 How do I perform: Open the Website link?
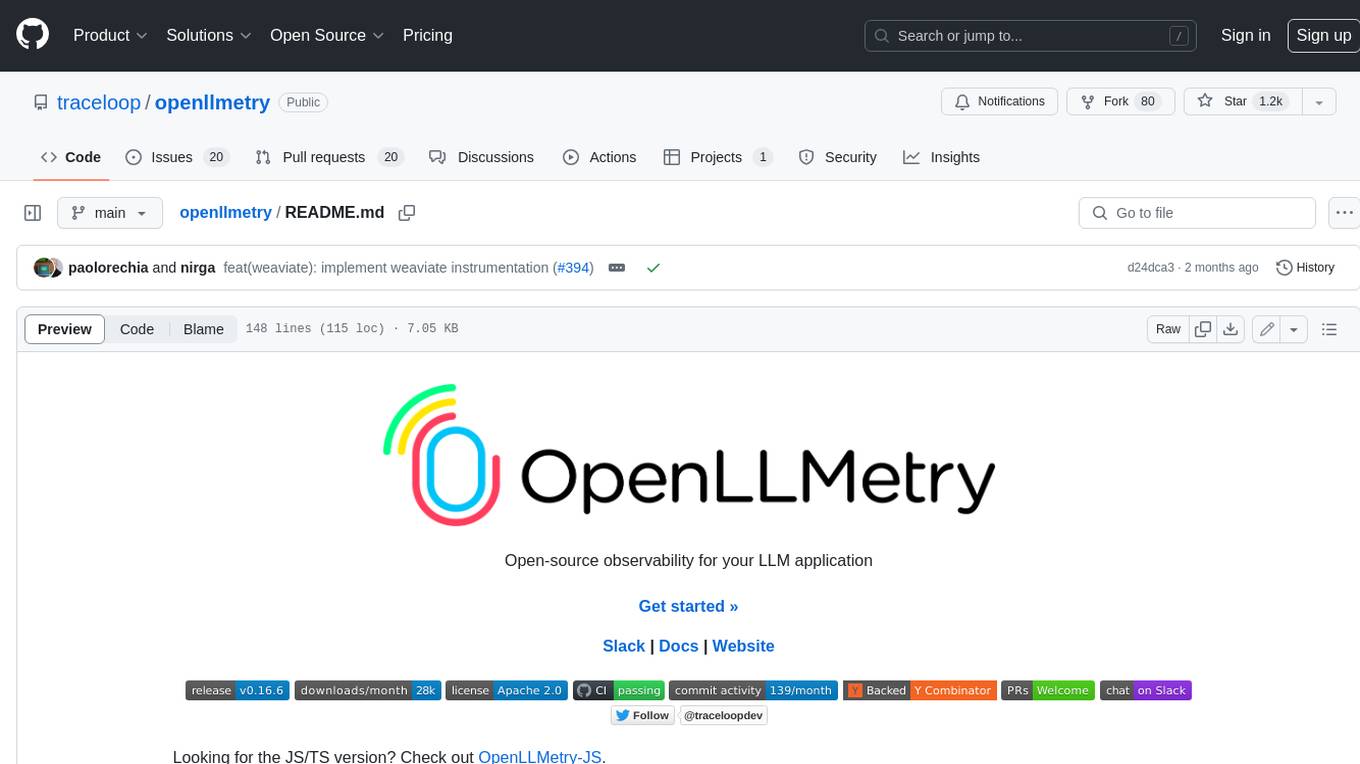coord(743,646)
